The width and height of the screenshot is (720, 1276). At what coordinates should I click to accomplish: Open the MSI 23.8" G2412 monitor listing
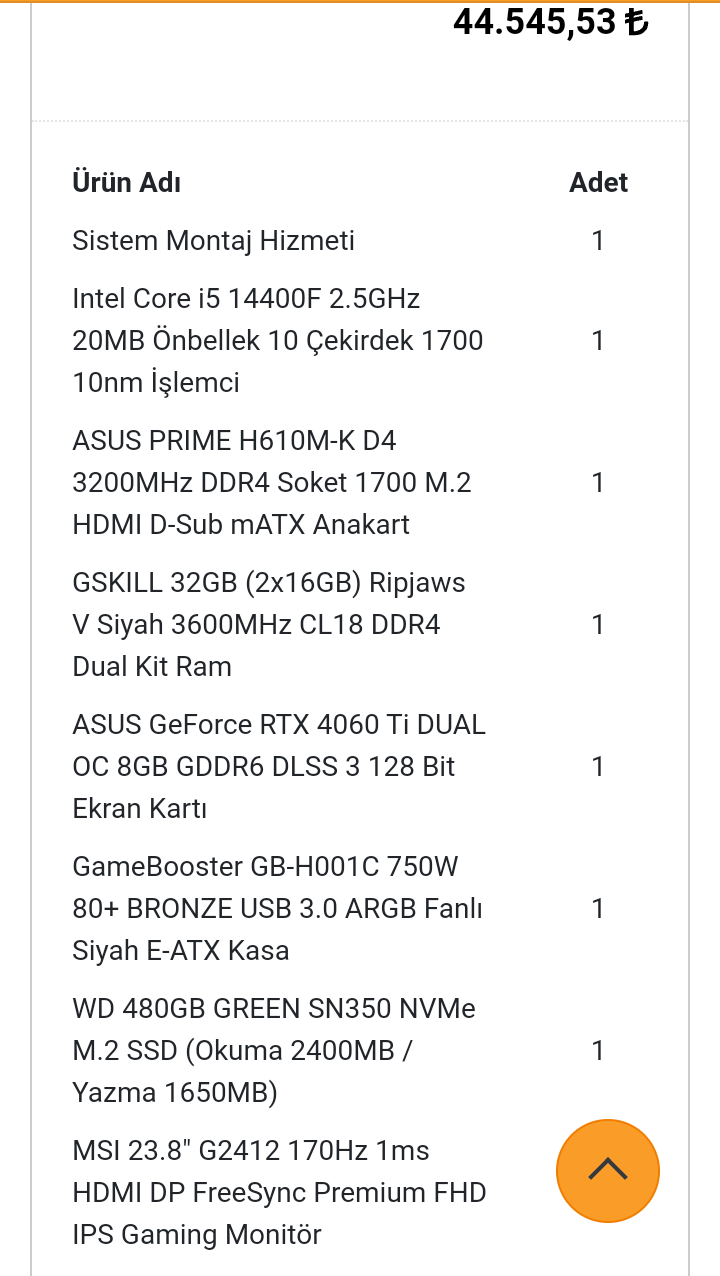[x=279, y=1192]
